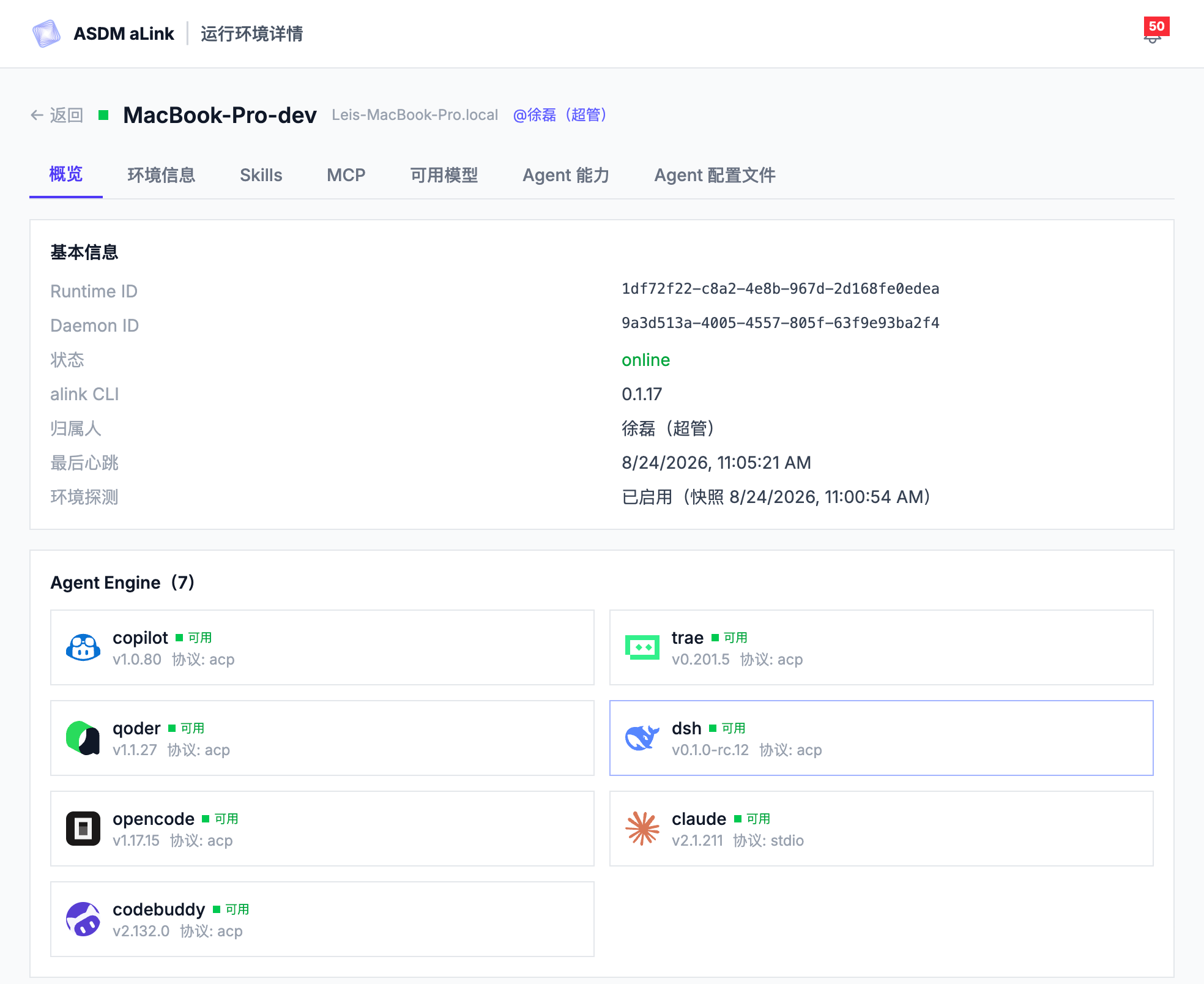Click the opencode version v1.17.15
The image size is (1204, 984).
pyautogui.click(x=136, y=840)
